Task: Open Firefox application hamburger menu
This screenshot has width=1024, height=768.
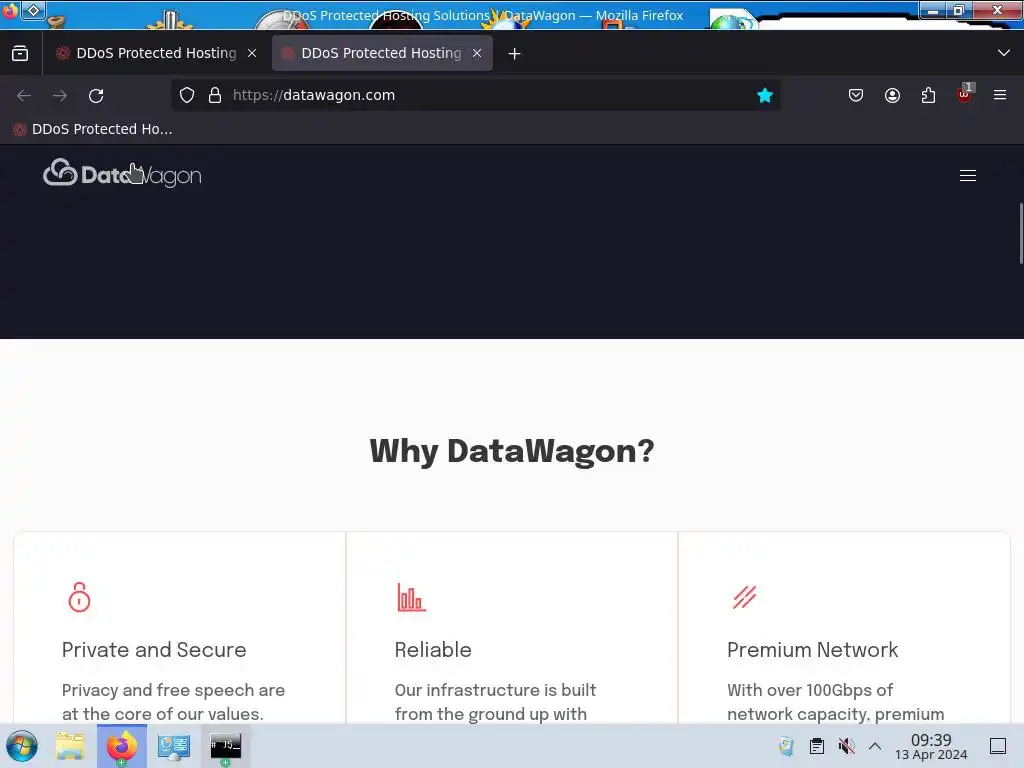Action: (x=1000, y=95)
